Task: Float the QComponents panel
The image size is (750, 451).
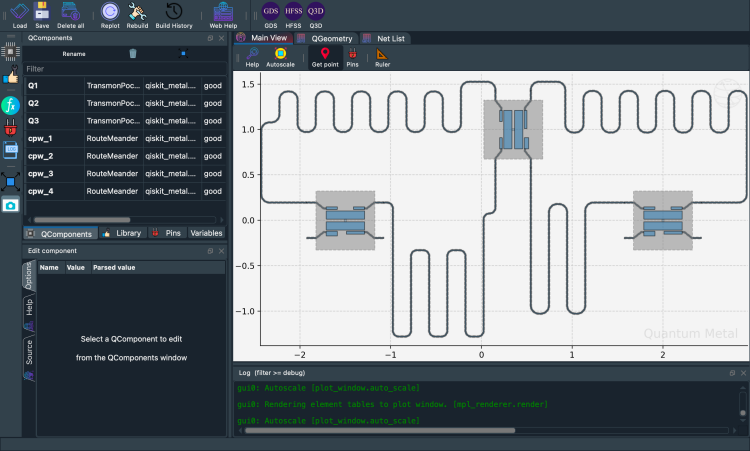Action: pyautogui.click(x=210, y=38)
